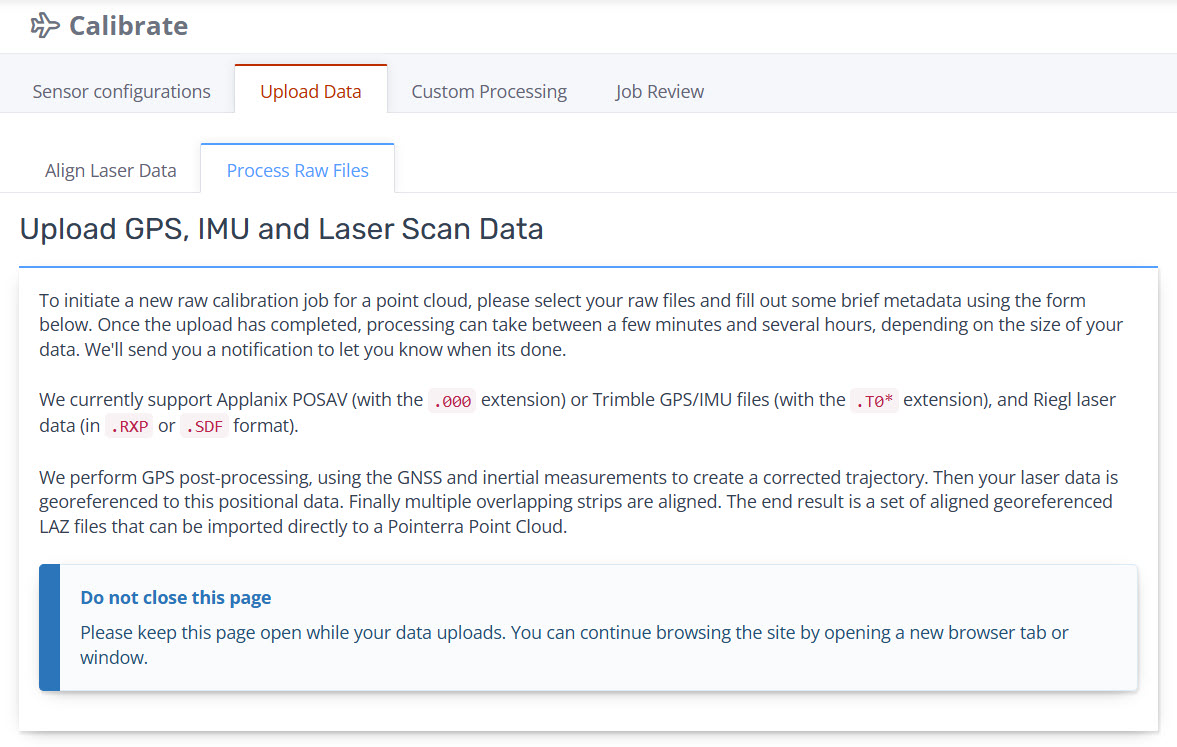Select the Process Raw Files sub-tab
Viewport: 1177px width, 747px height.
[297, 170]
